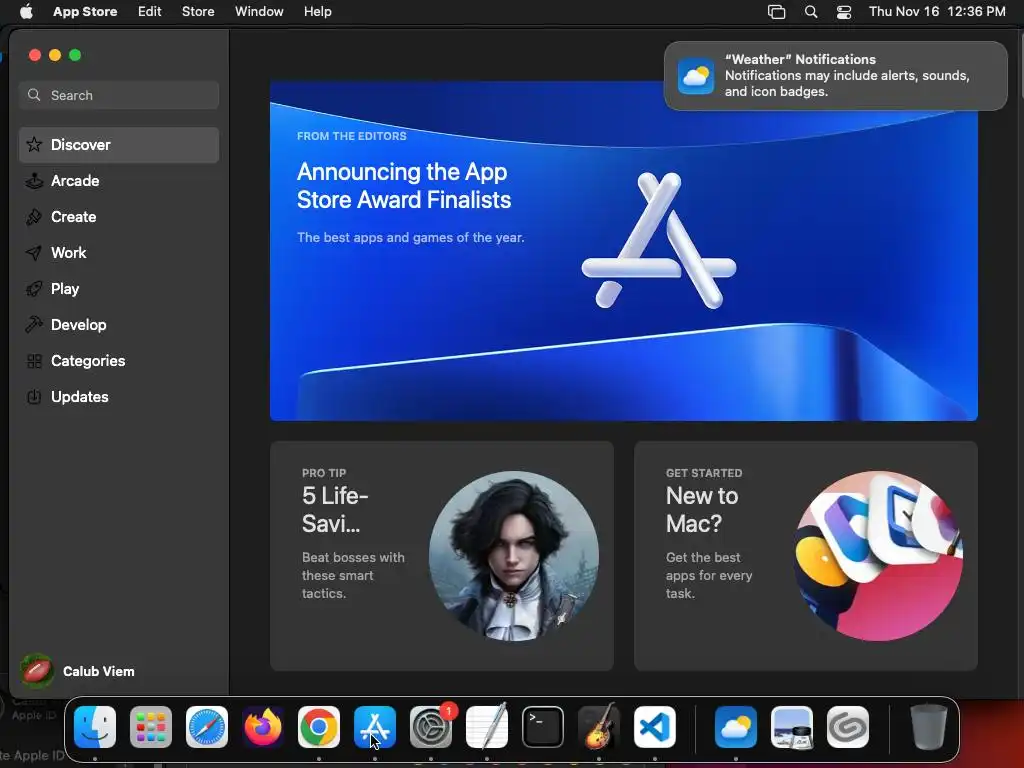Open the New to Mac card
This screenshot has width=1024, height=768.
(806, 556)
